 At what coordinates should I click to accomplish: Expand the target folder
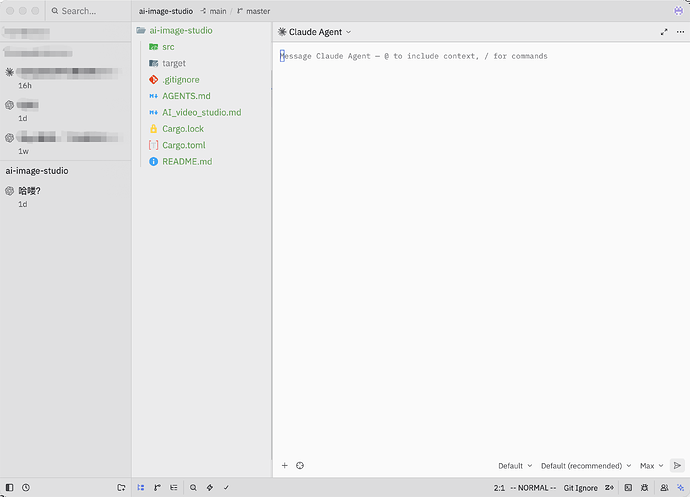174,63
